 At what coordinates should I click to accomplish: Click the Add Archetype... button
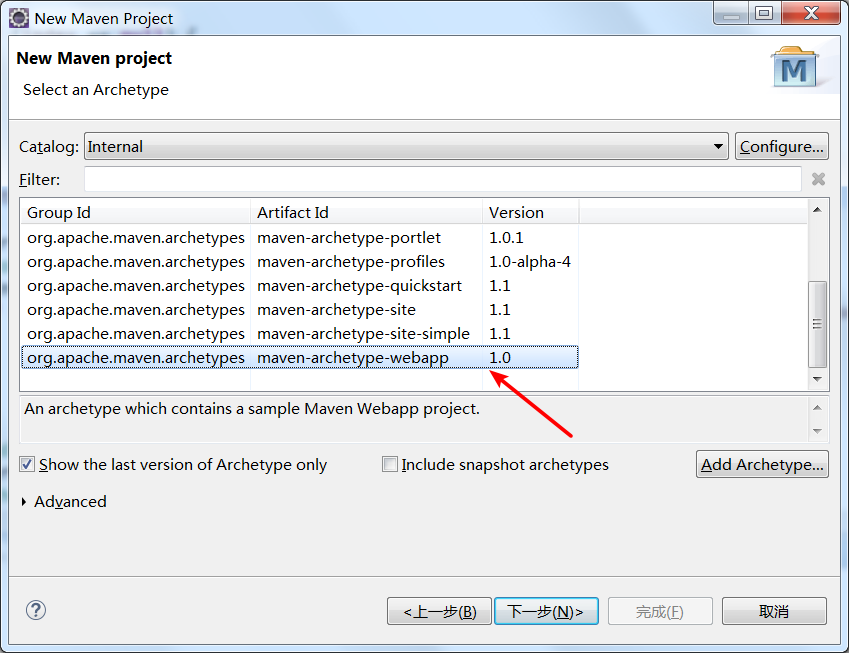click(762, 464)
